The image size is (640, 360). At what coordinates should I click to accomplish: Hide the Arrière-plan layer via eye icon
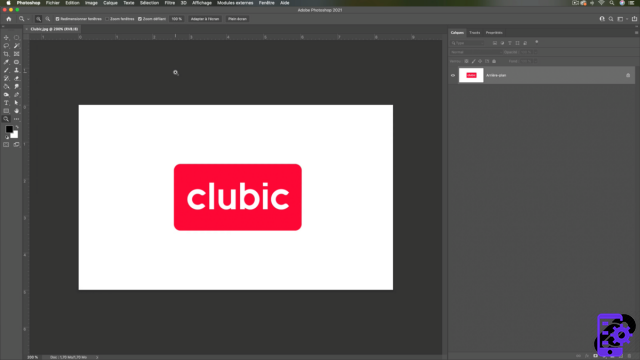pyautogui.click(x=453, y=75)
